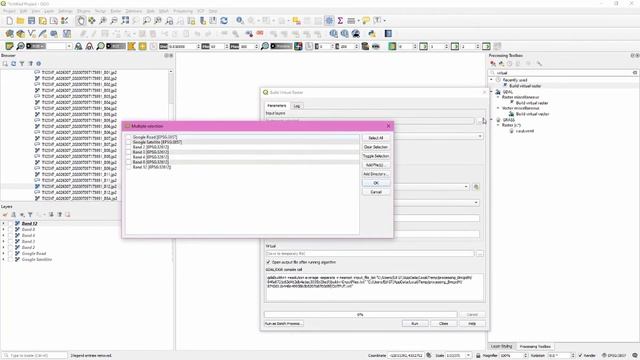Open the Python console icon

click(372, 33)
